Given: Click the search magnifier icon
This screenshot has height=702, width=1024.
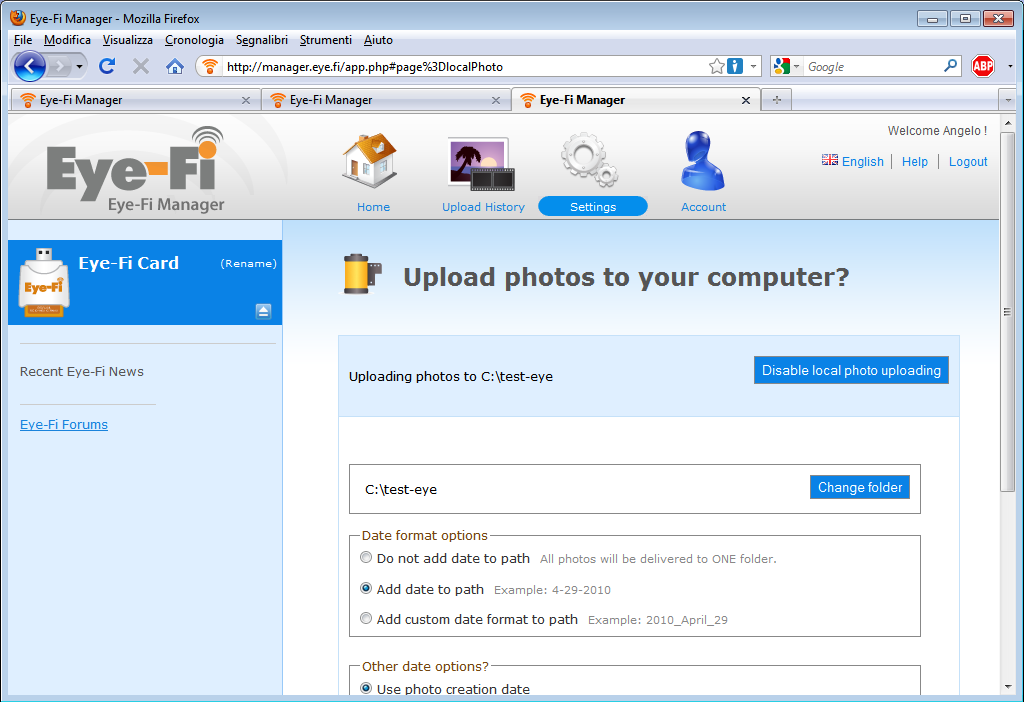Looking at the screenshot, I should 950,66.
